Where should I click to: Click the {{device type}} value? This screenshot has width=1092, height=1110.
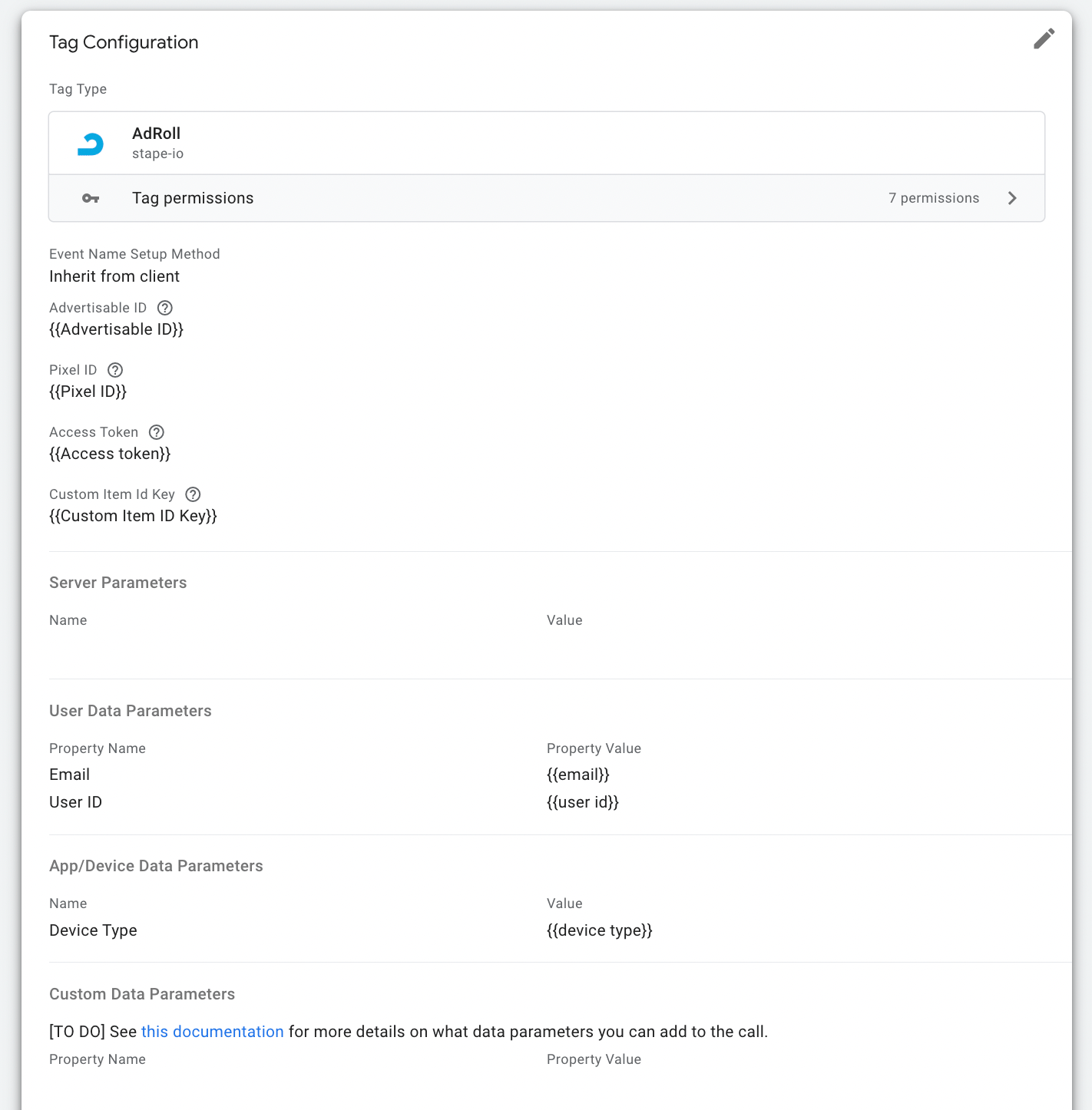pyautogui.click(x=600, y=930)
